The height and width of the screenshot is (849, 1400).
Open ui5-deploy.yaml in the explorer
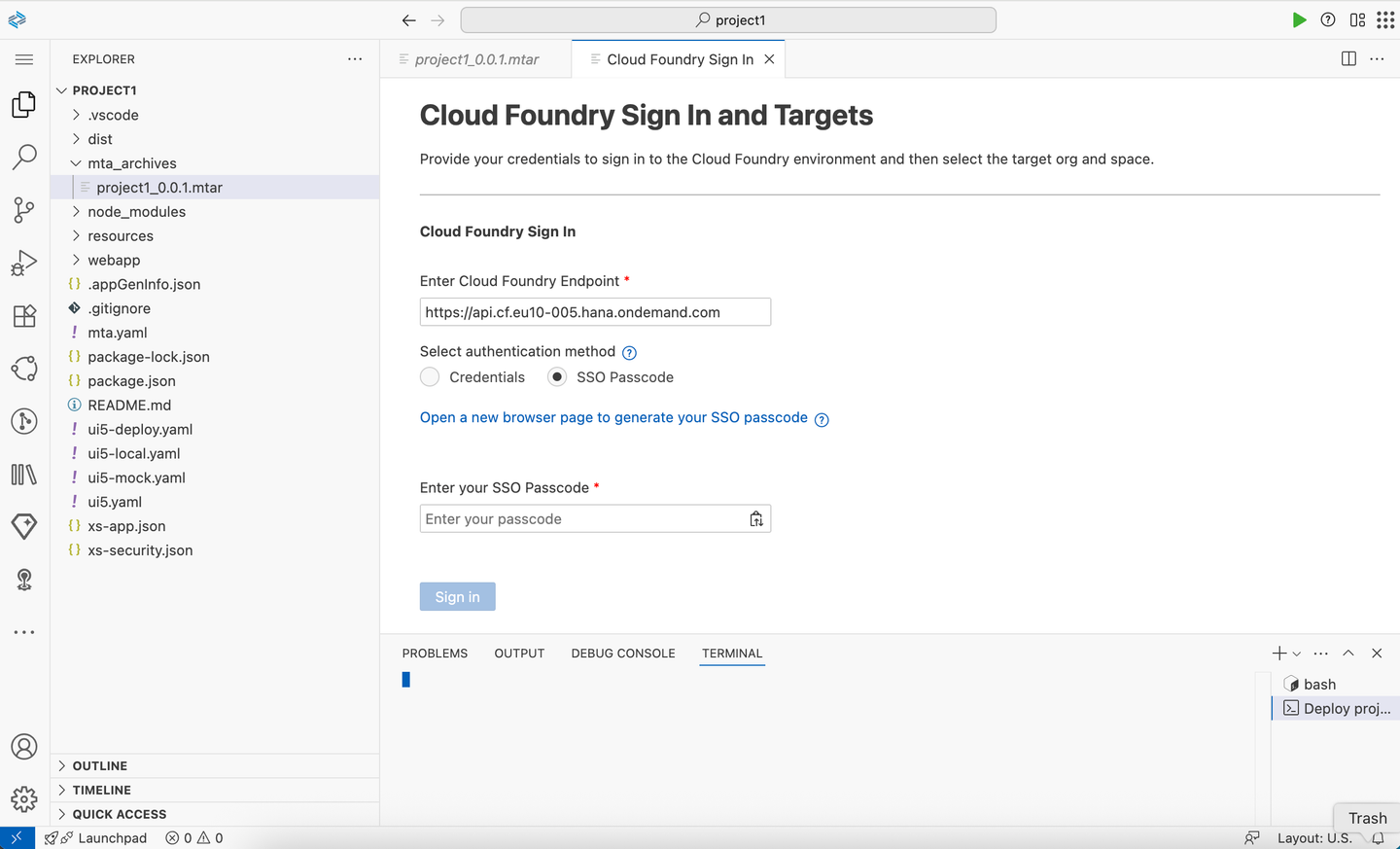pyautogui.click(x=215, y=430)
